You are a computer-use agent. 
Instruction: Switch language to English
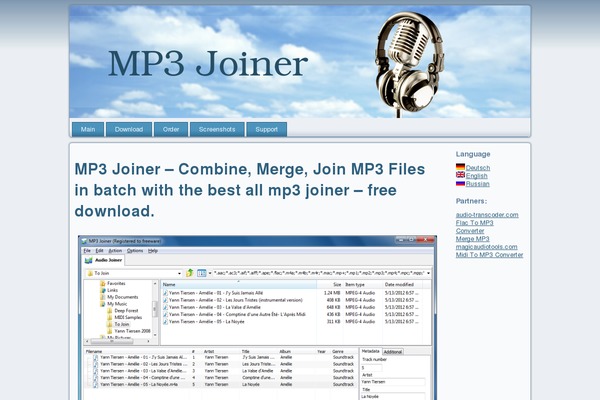(x=476, y=176)
